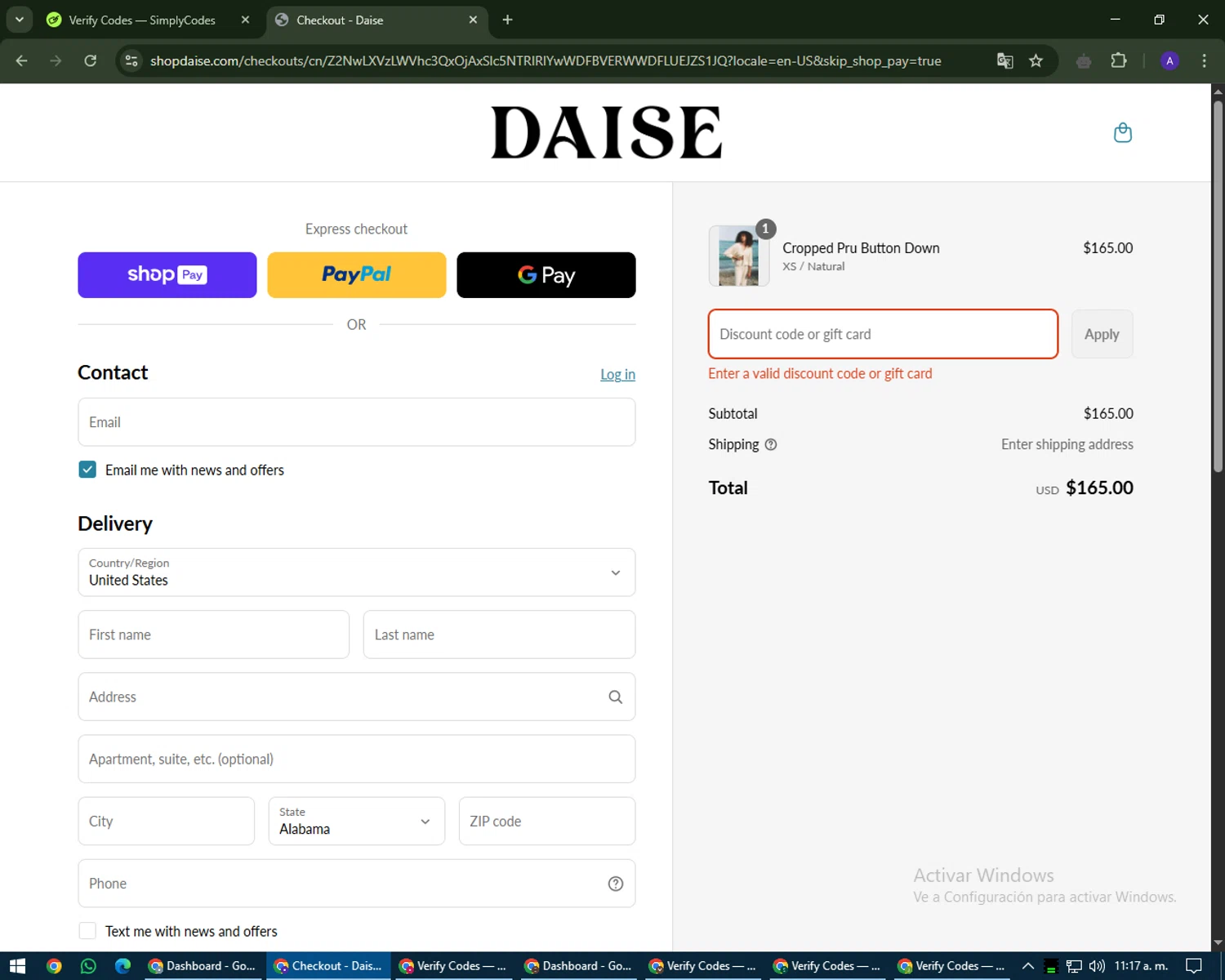Focus the Phone input field
This screenshot has height=980, width=1225.
click(x=357, y=884)
